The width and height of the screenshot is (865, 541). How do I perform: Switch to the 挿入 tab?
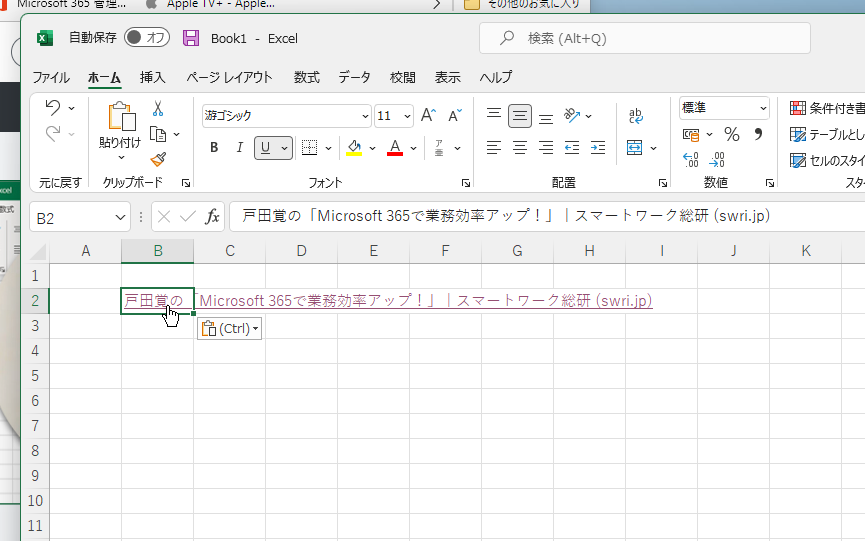tap(153, 77)
